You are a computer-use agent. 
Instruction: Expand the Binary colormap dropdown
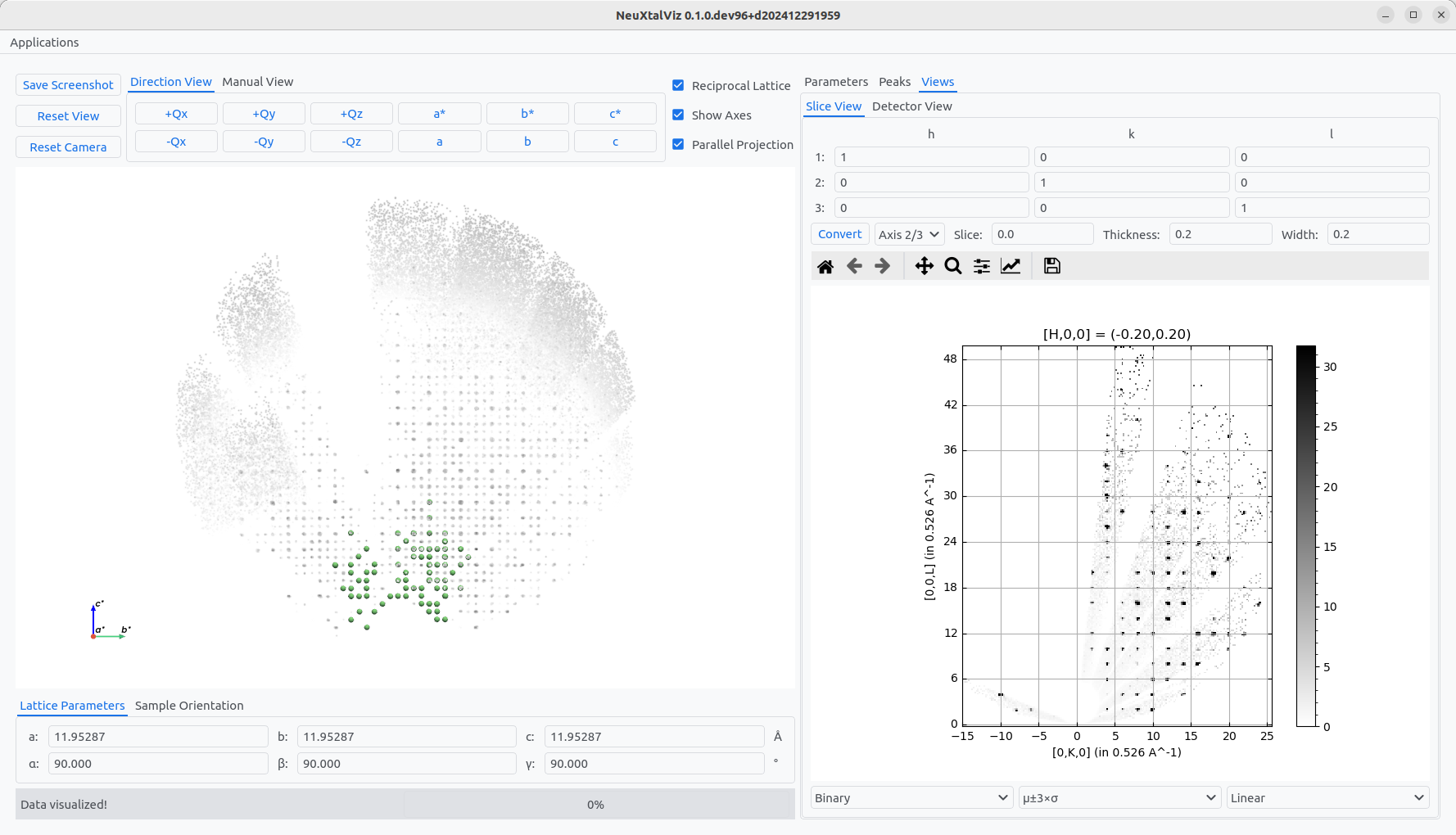911,797
